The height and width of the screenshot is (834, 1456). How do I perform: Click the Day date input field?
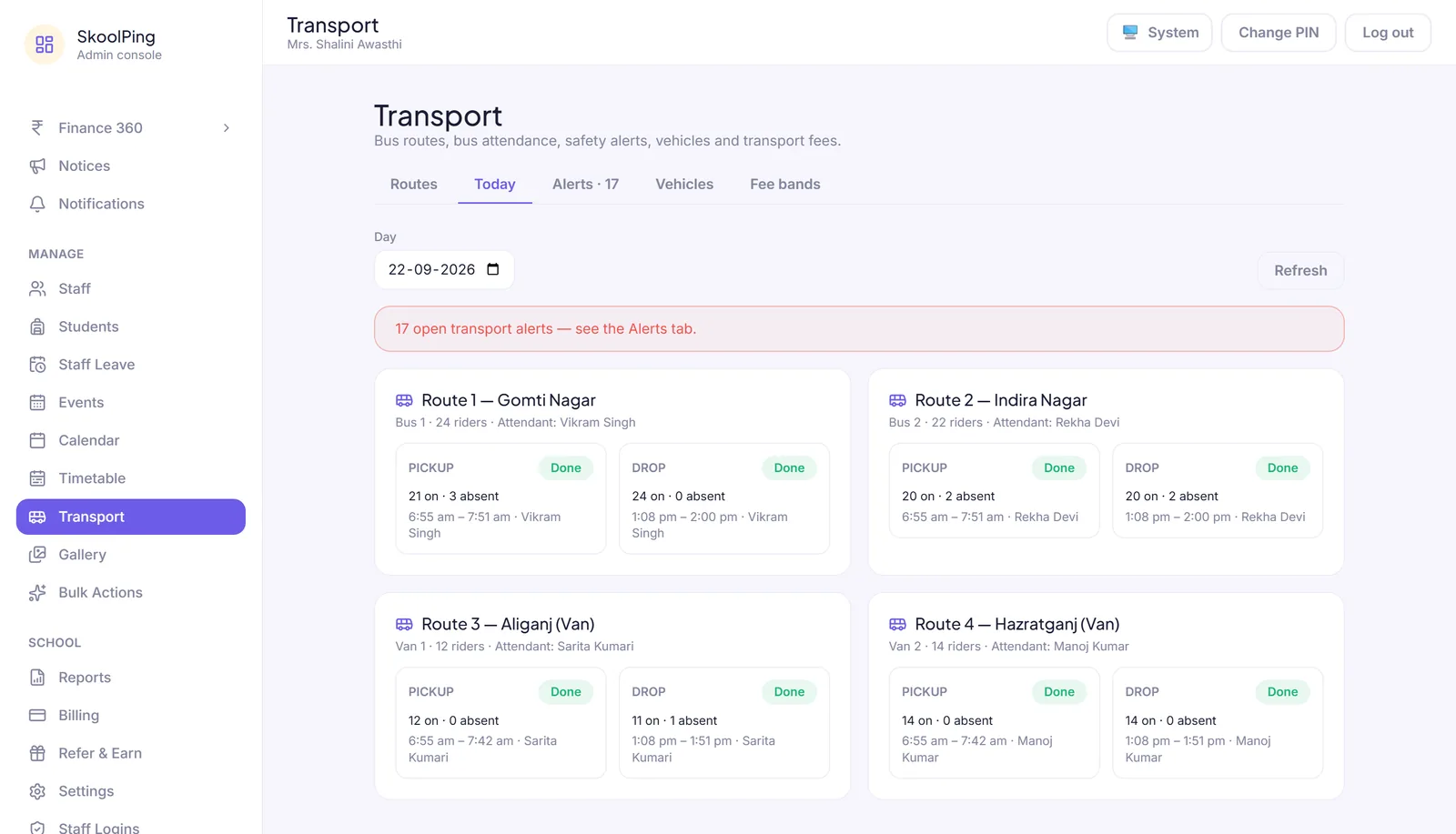[x=444, y=270]
